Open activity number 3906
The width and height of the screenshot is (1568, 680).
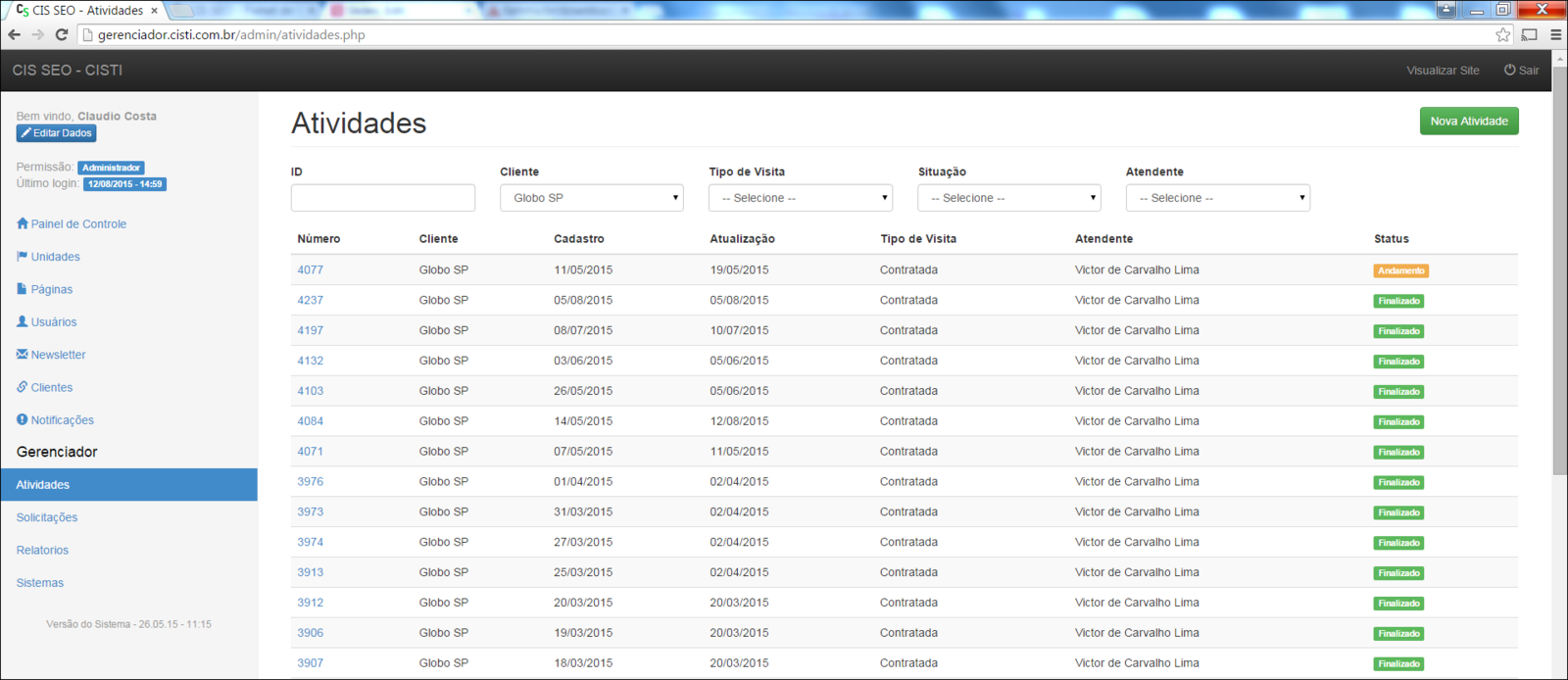311,633
